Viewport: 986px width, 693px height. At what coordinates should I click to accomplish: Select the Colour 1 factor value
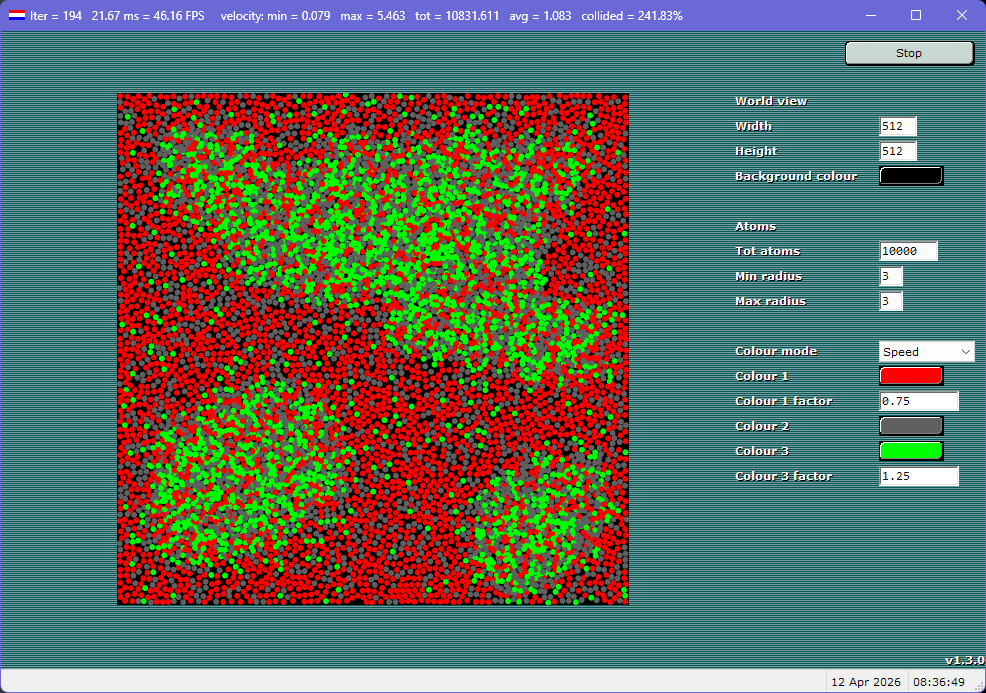pyautogui.click(x=918, y=400)
